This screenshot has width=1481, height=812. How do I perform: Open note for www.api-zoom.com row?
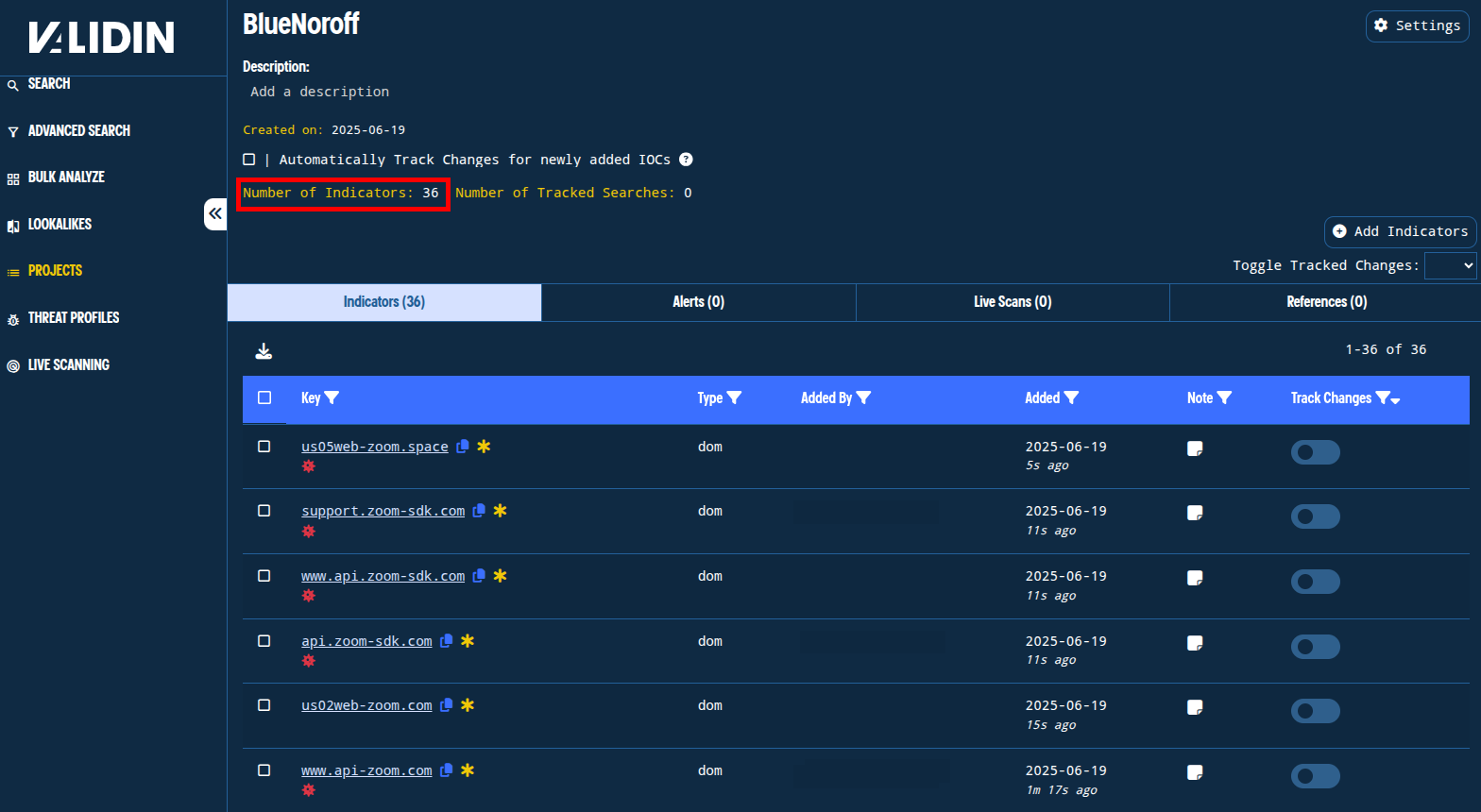1195,772
